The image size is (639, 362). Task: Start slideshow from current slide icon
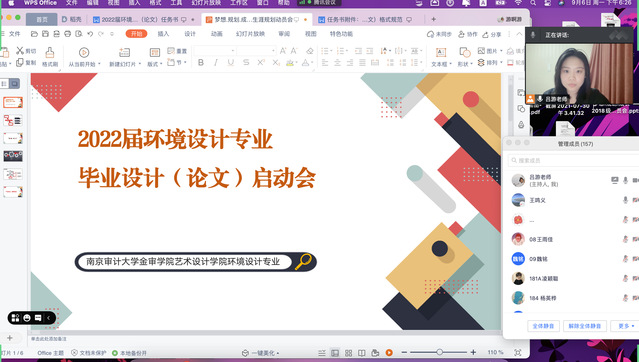(84, 52)
